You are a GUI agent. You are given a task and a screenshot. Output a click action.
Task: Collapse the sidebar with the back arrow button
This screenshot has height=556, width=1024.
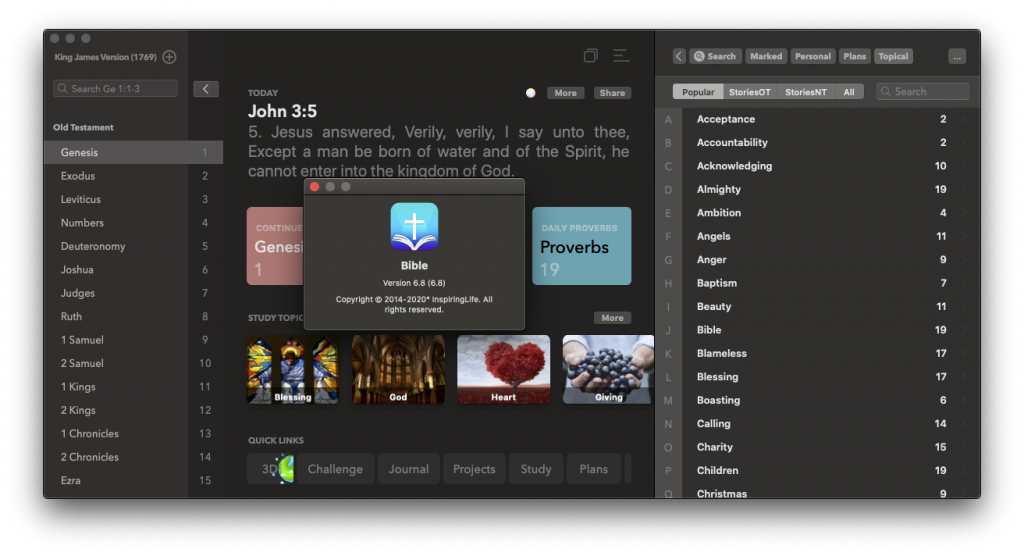click(x=206, y=89)
